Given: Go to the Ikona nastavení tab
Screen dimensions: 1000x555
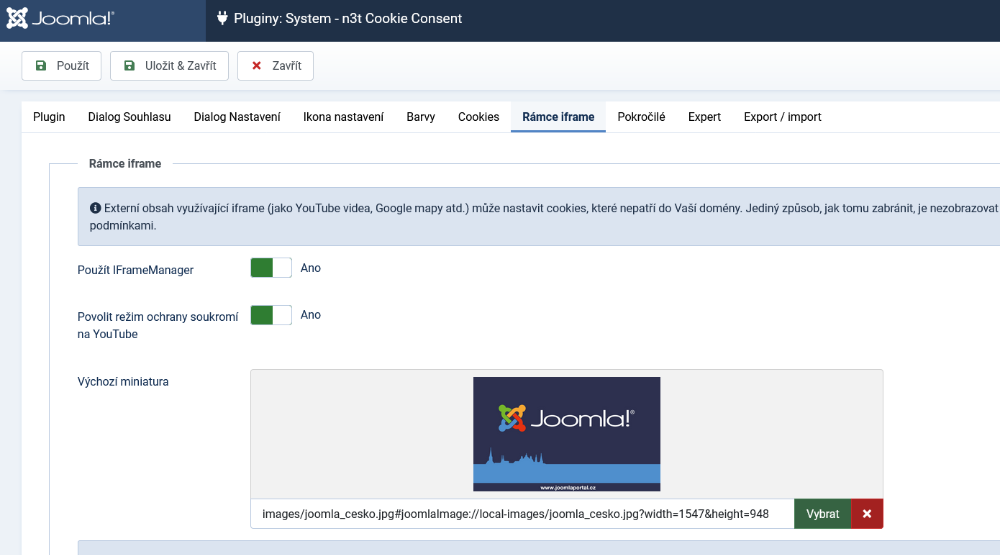Looking at the screenshot, I should coord(343,117).
